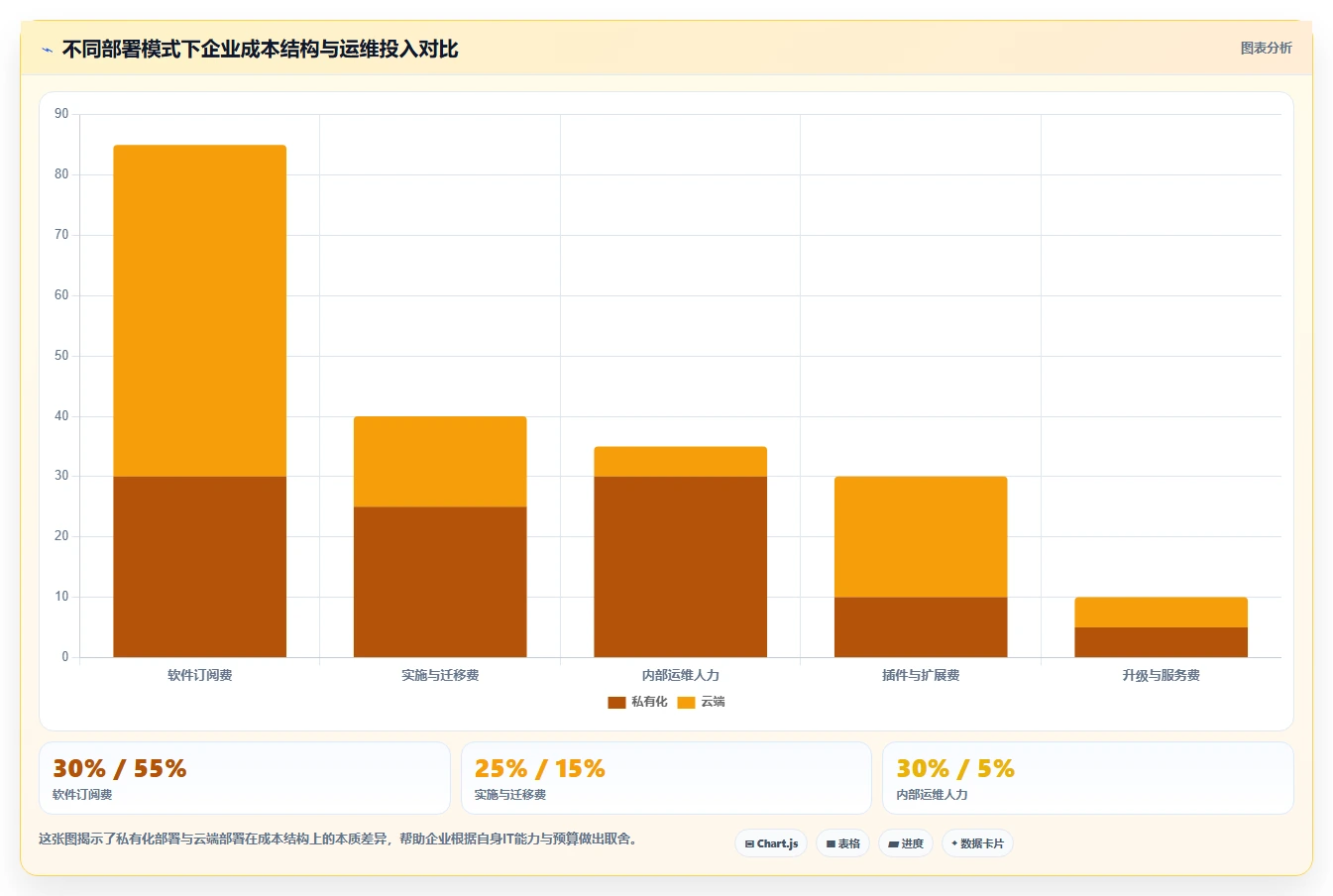Click the 表格 tag chip
1333x896 pixels.
tap(843, 843)
